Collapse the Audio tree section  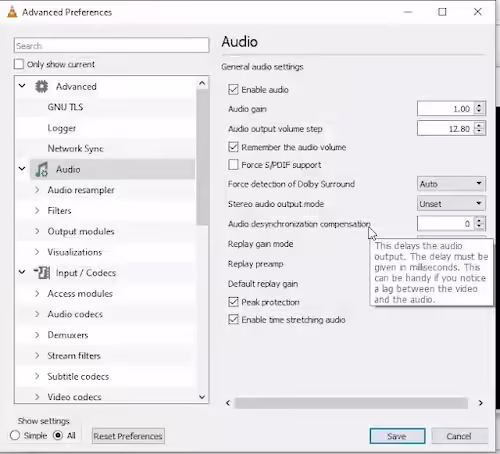coord(22,169)
